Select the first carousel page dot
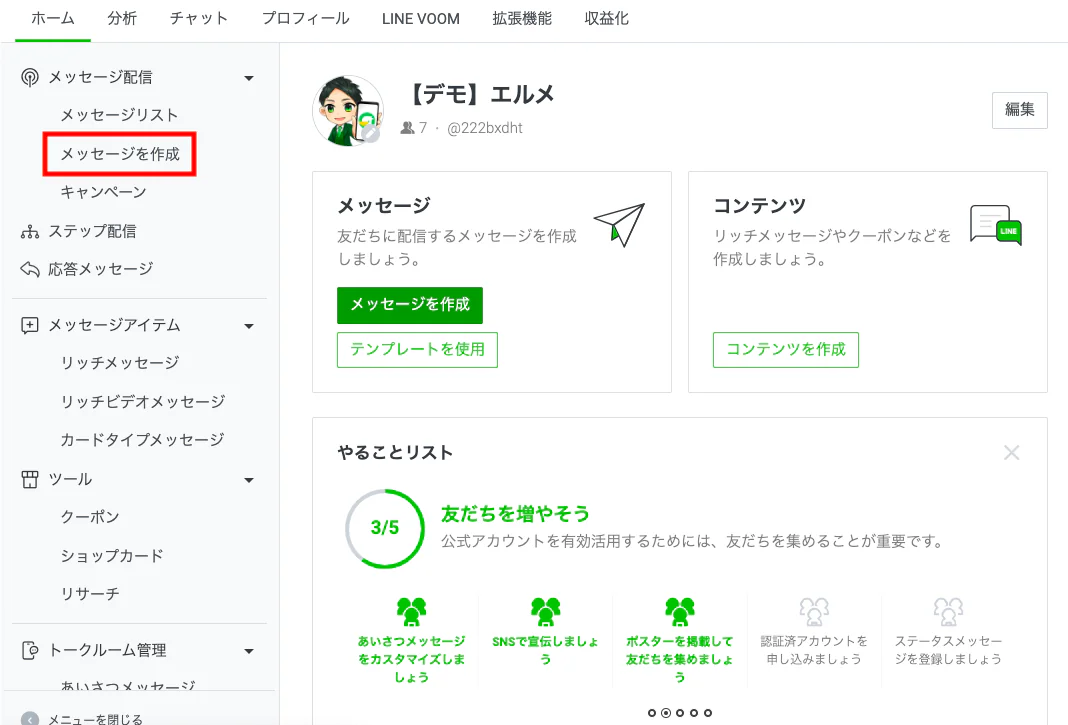This screenshot has height=725, width=1068. [652, 713]
